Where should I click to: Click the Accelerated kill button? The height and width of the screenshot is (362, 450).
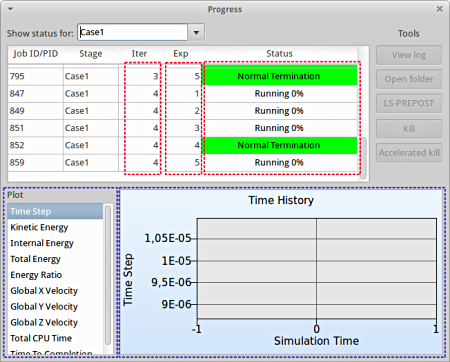pyautogui.click(x=409, y=153)
